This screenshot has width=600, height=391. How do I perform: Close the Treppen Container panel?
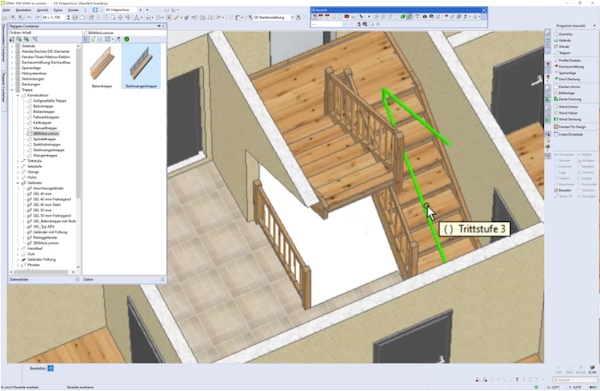[x=164, y=26]
